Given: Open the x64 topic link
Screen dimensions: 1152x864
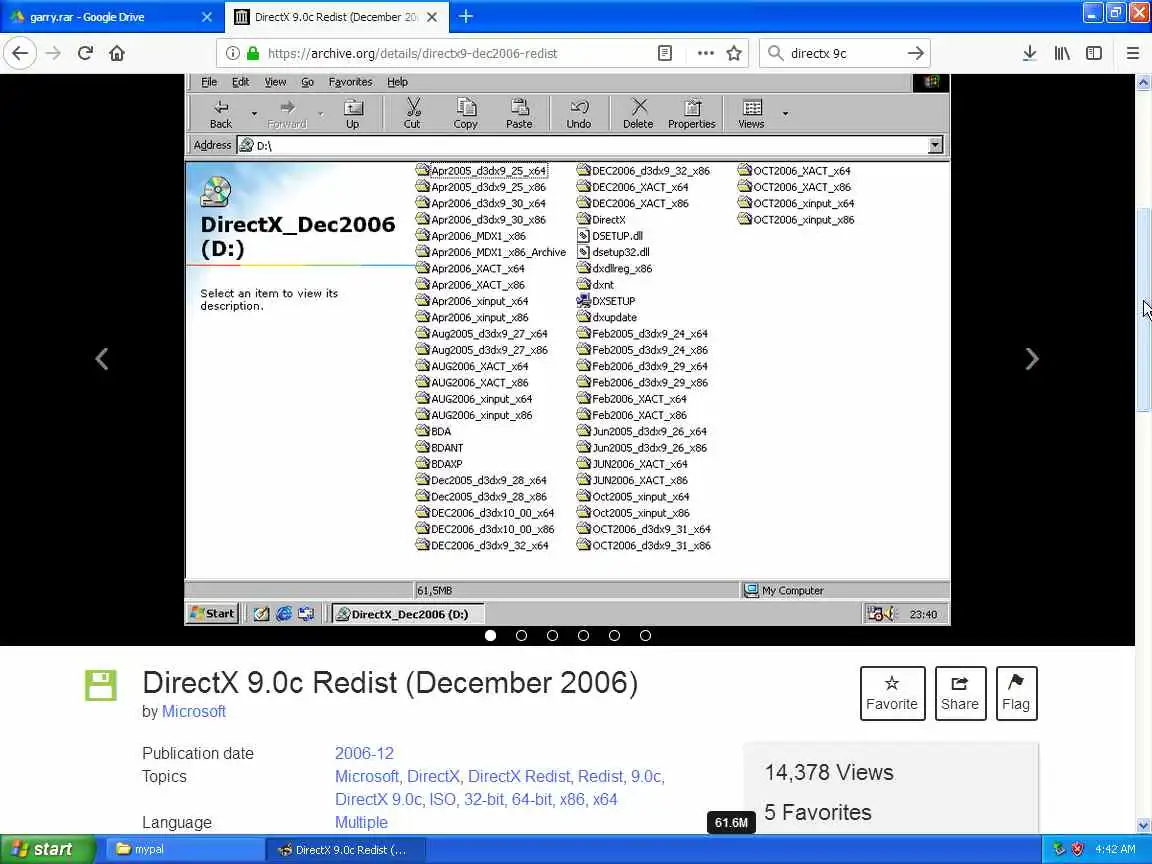Looking at the screenshot, I should click(x=605, y=799).
